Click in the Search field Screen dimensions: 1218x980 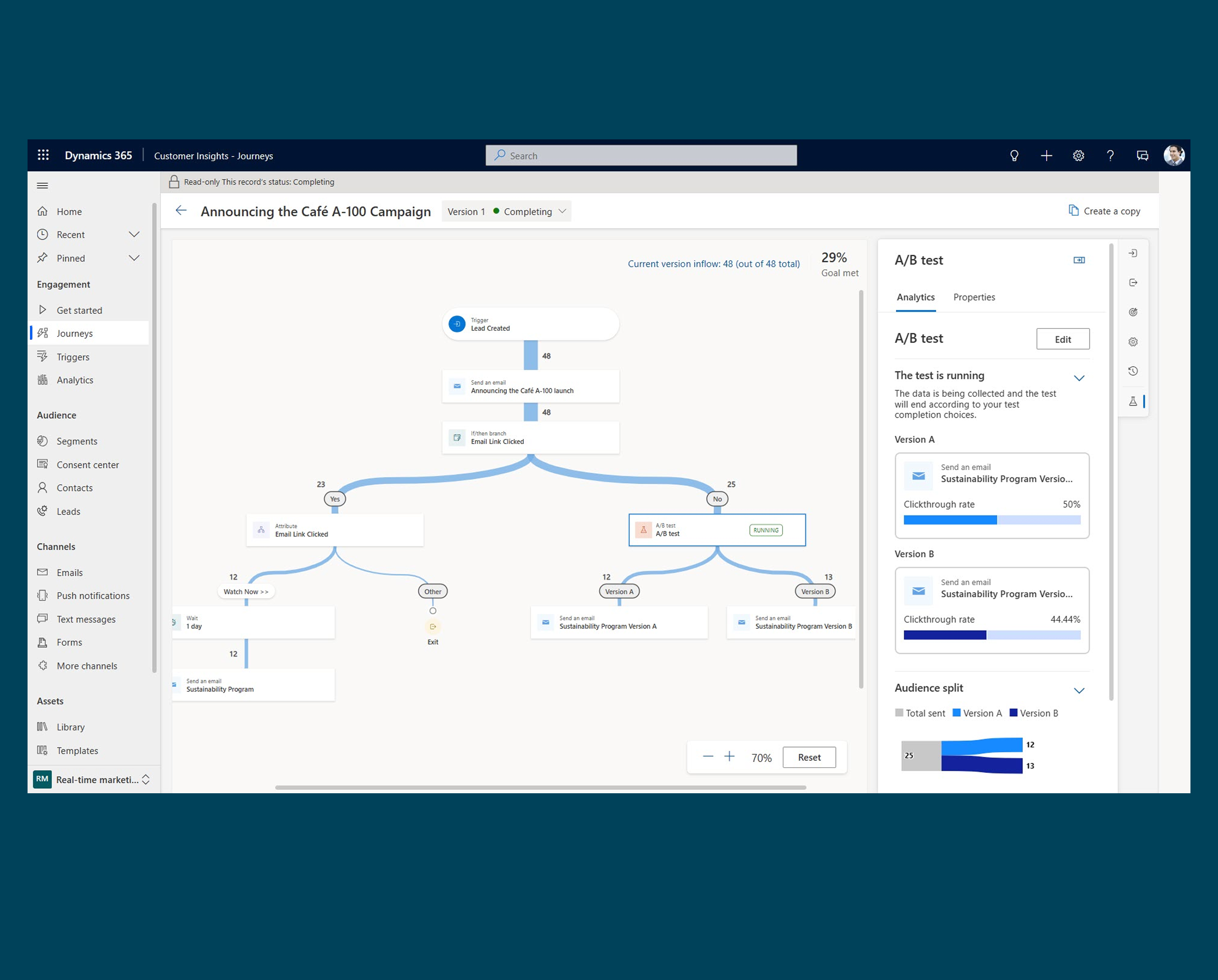pos(641,156)
